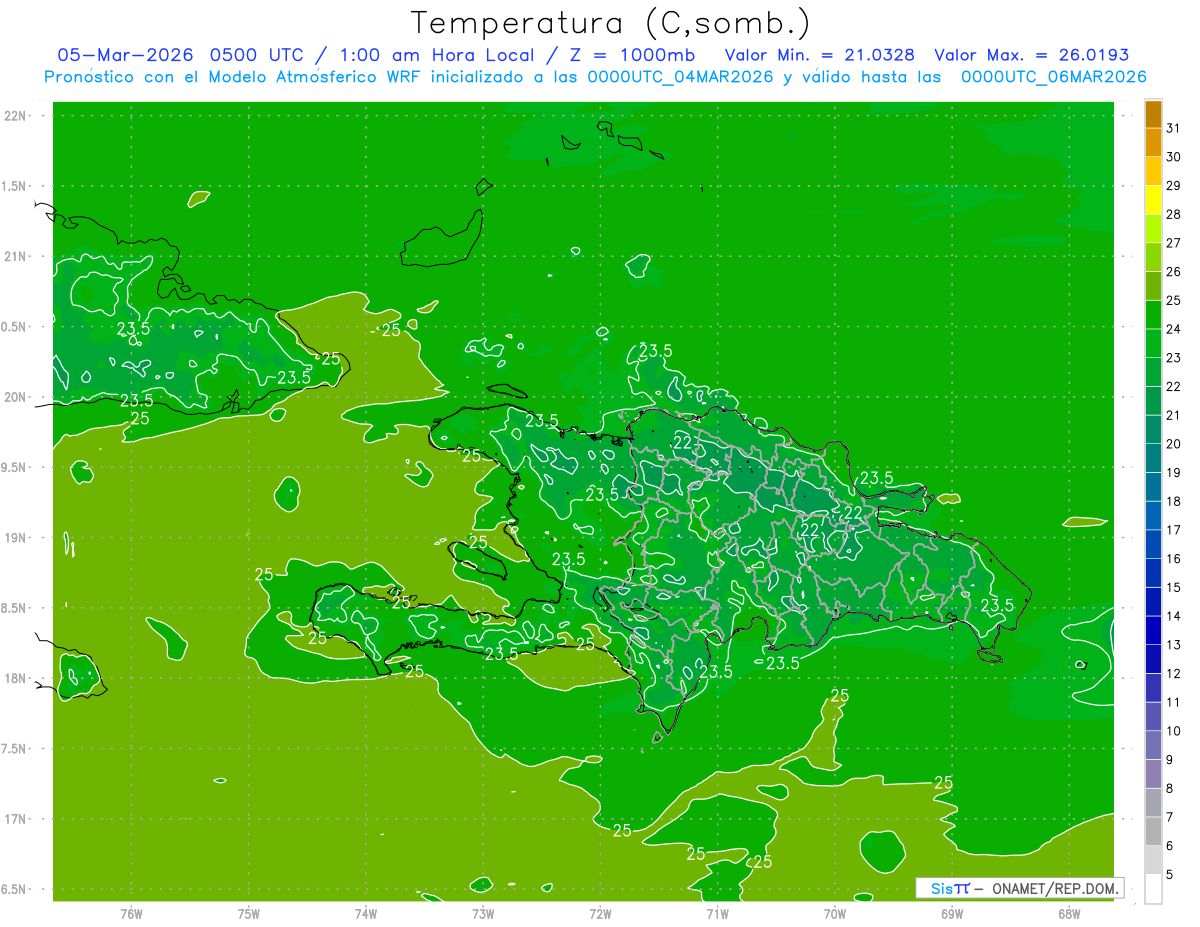
Task: Click the '17N' latitude axis label
Action: click(14, 819)
